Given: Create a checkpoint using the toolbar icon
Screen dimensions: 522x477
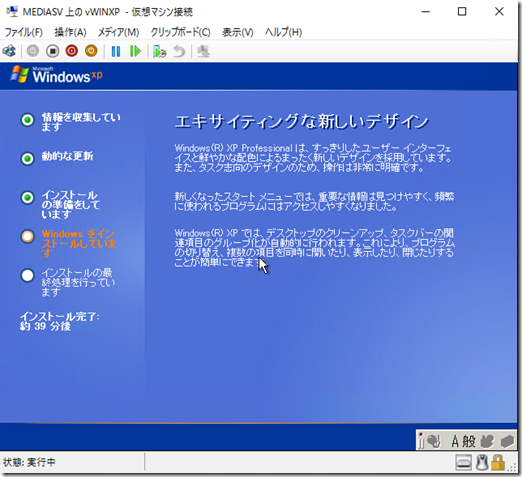Looking at the screenshot, I should pos(159,51).
